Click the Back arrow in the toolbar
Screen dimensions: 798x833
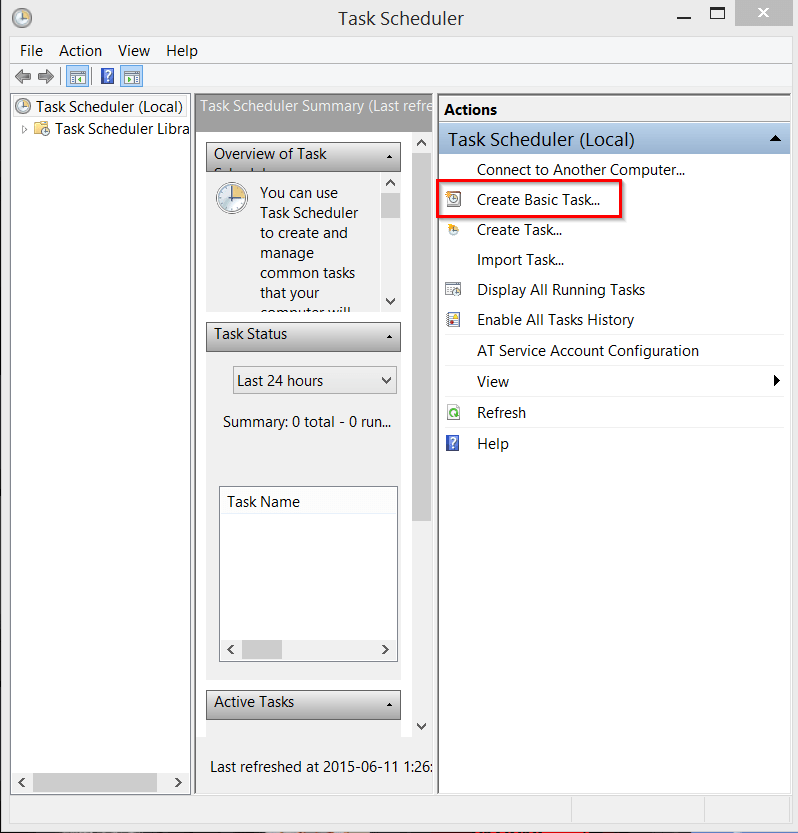coord(22,76)
